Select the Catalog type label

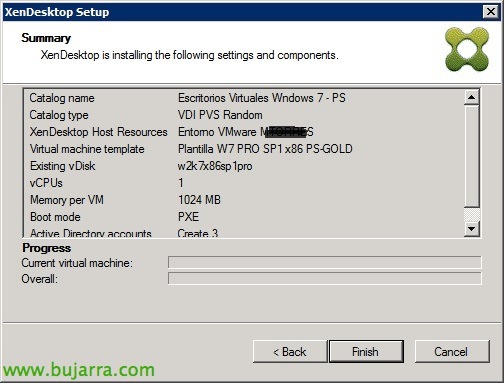point(59,115)
